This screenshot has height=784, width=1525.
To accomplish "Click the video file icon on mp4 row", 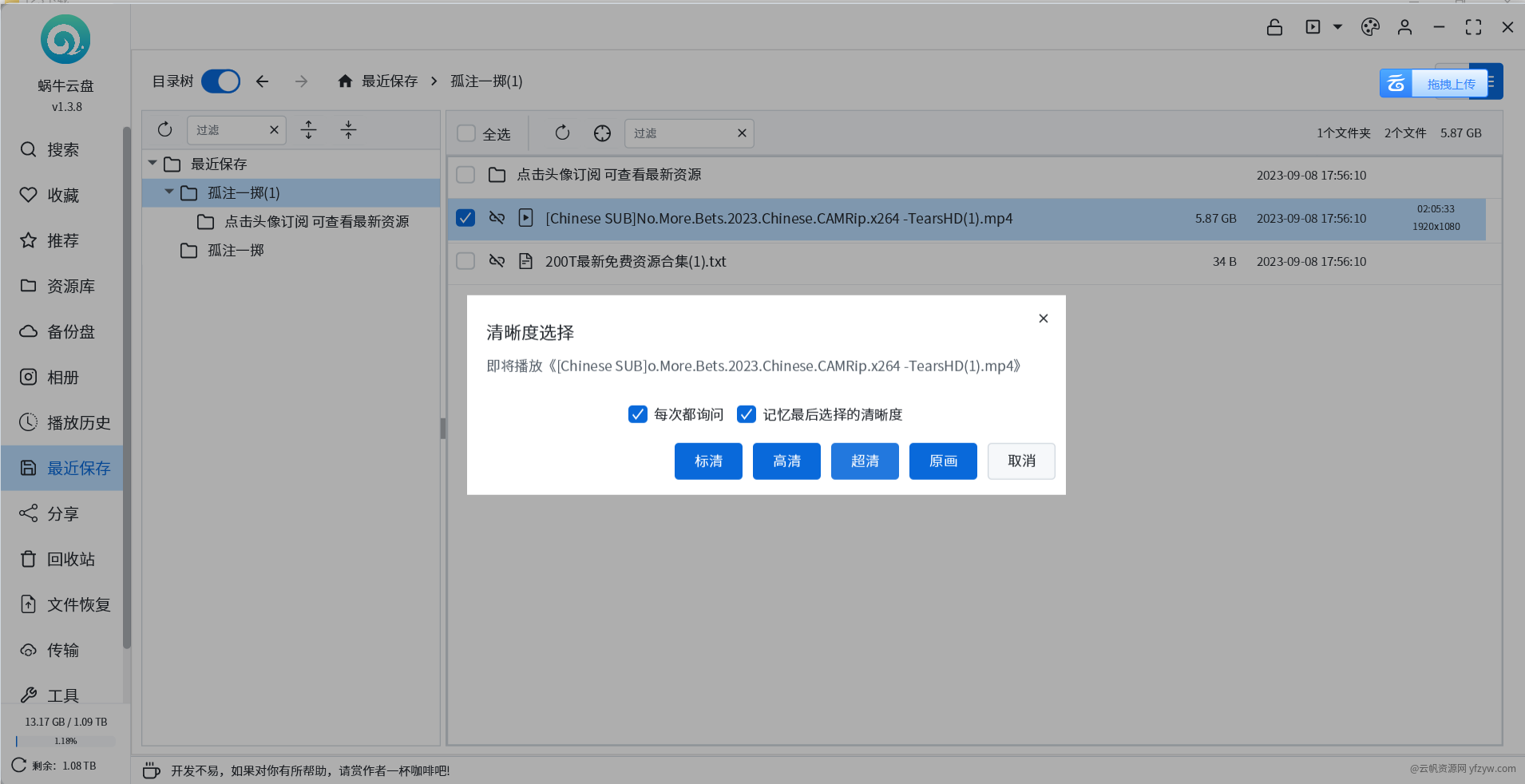I will point(525,217).
